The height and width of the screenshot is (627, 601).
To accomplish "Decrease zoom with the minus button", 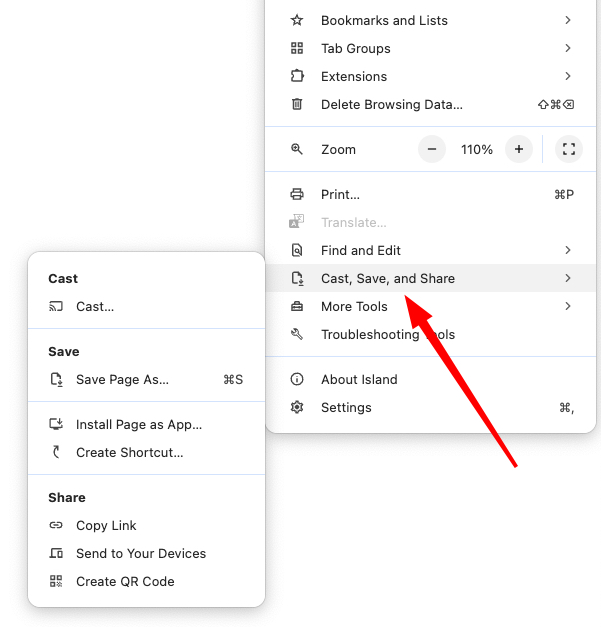I will pos(432,149).
